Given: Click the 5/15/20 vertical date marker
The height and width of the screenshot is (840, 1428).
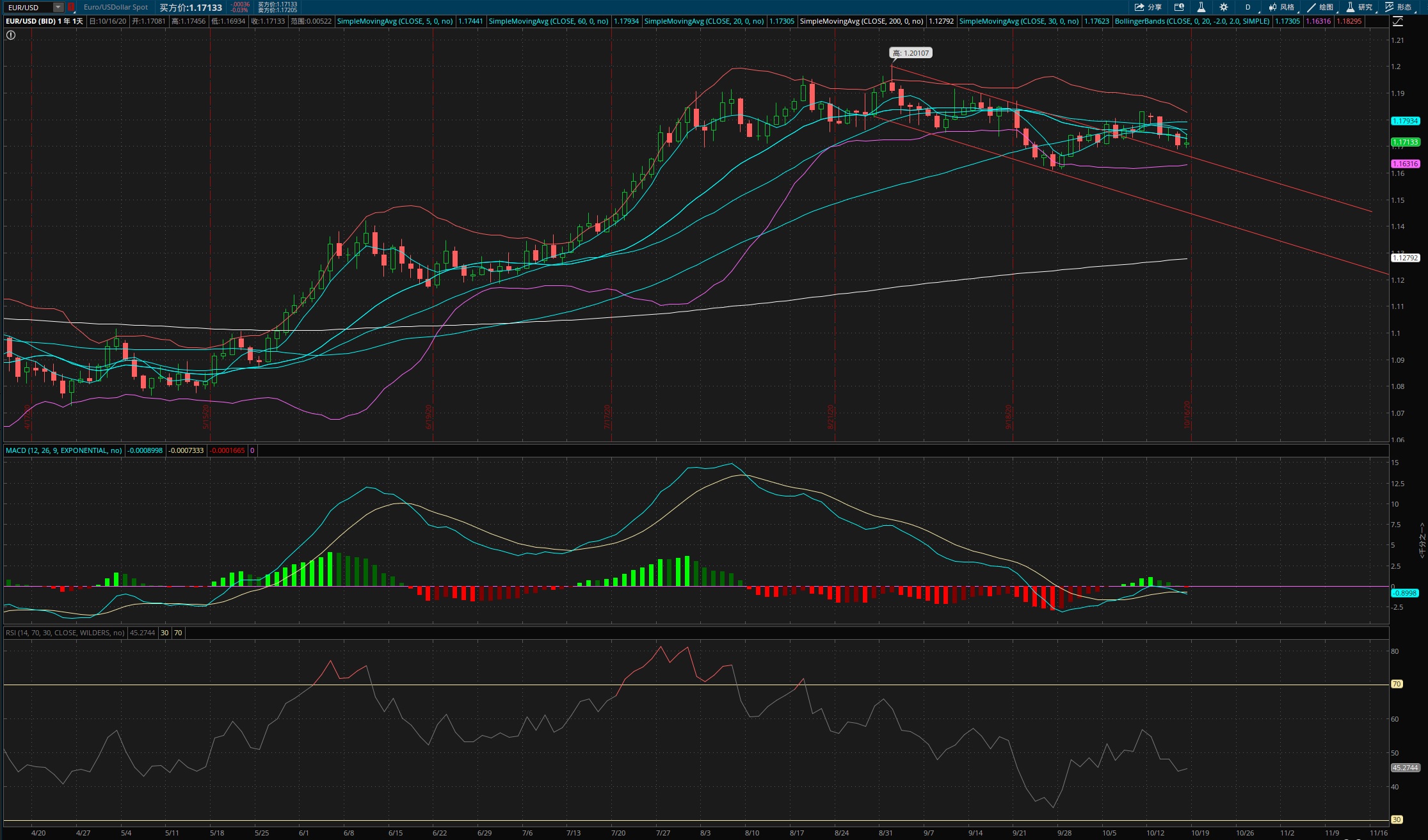Looking at the screenshot, I should pyautogui.click(x=206, y=416).
